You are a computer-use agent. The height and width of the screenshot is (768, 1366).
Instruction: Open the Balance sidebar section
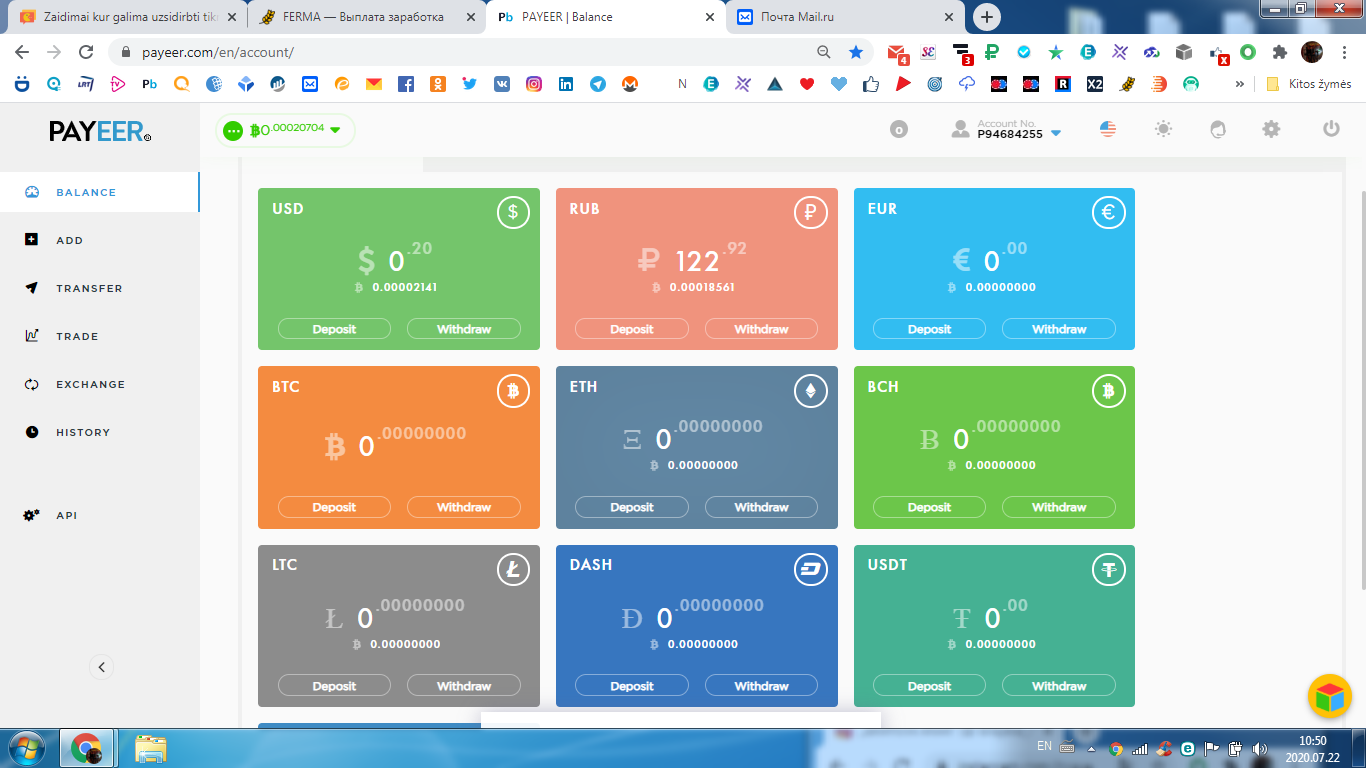pos(99,192)
